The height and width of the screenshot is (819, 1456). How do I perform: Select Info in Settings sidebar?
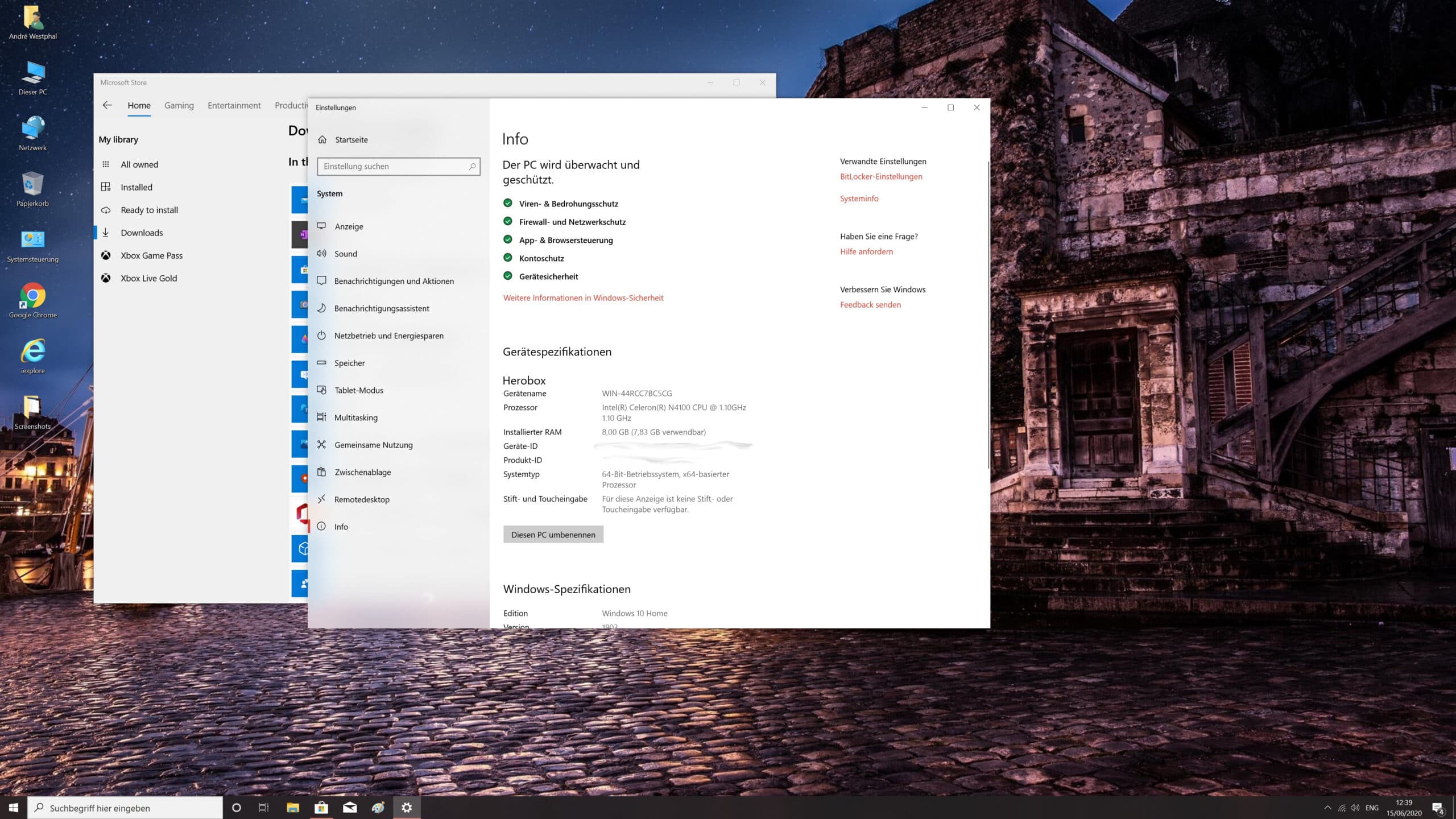[x=398, y=527]
